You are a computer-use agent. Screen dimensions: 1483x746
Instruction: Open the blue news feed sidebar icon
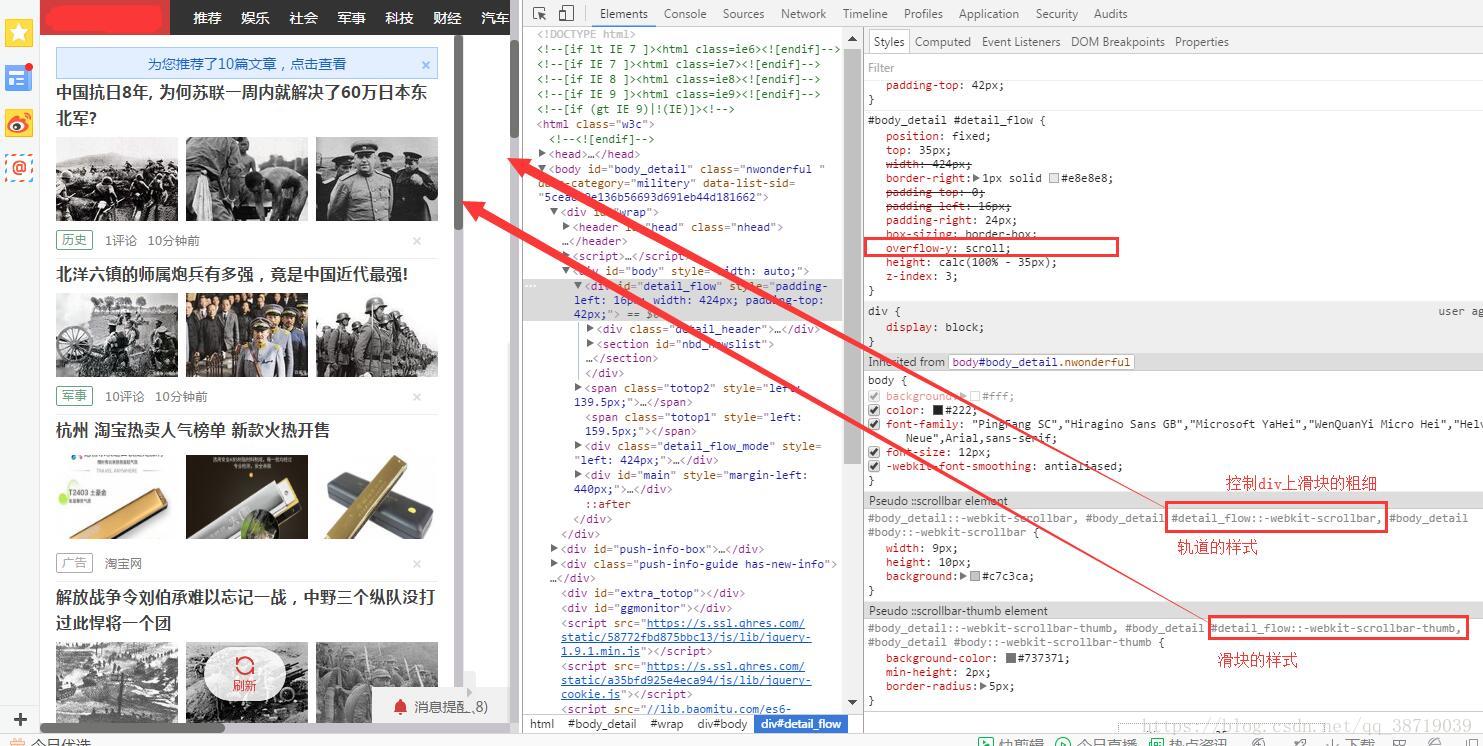pos(19,78)
